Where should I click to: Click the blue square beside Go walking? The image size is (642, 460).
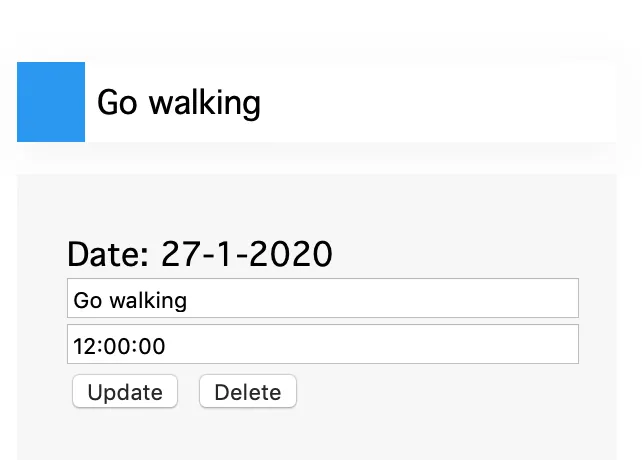(51, 102)
